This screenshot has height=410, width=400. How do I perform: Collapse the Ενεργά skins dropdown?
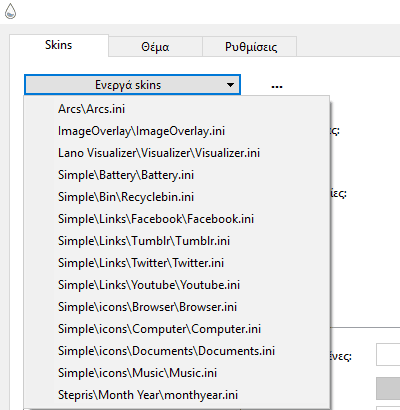(132, 85)
